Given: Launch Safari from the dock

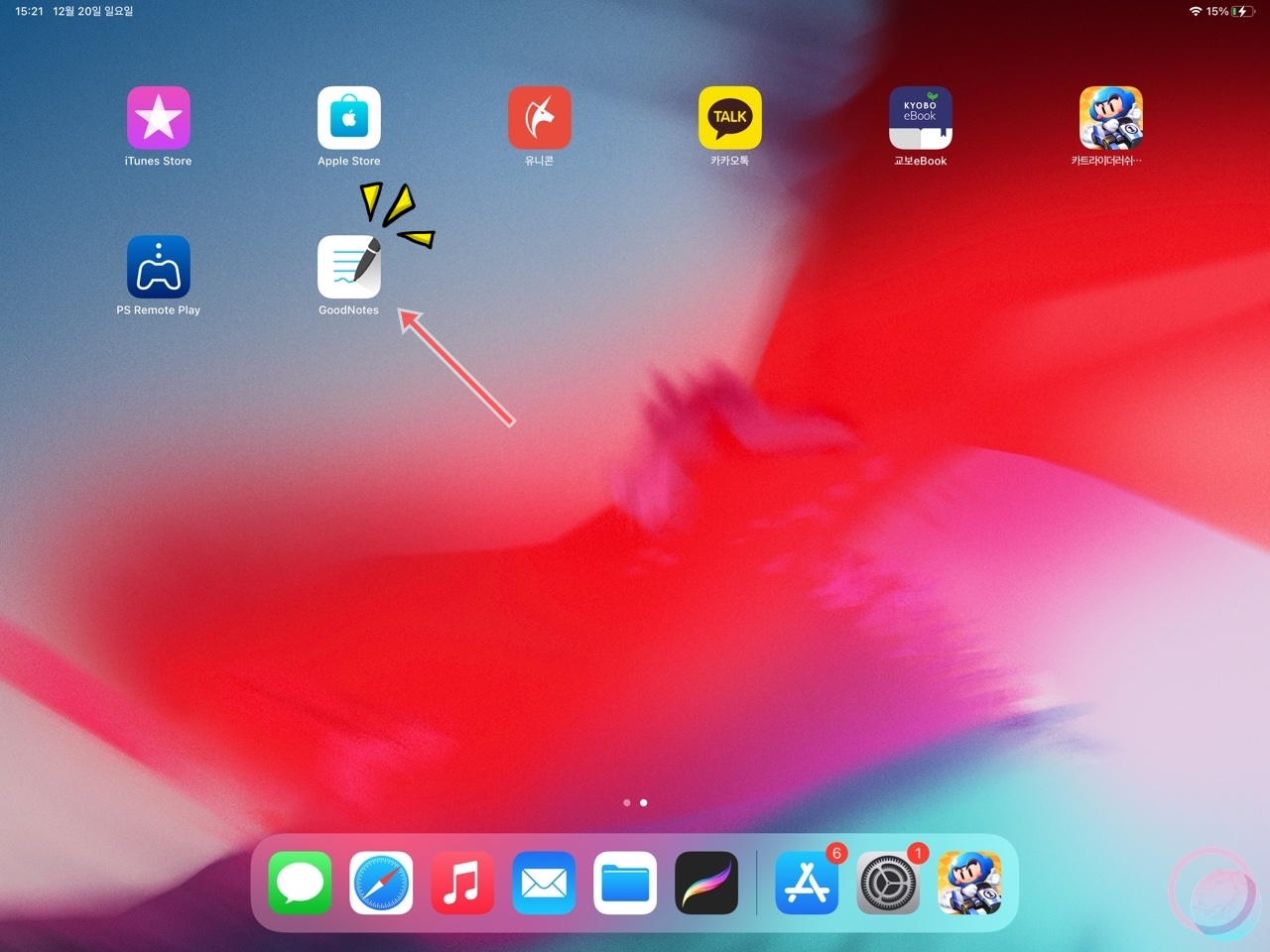Looking at the screenshot, I should click(x=381, y=883).
